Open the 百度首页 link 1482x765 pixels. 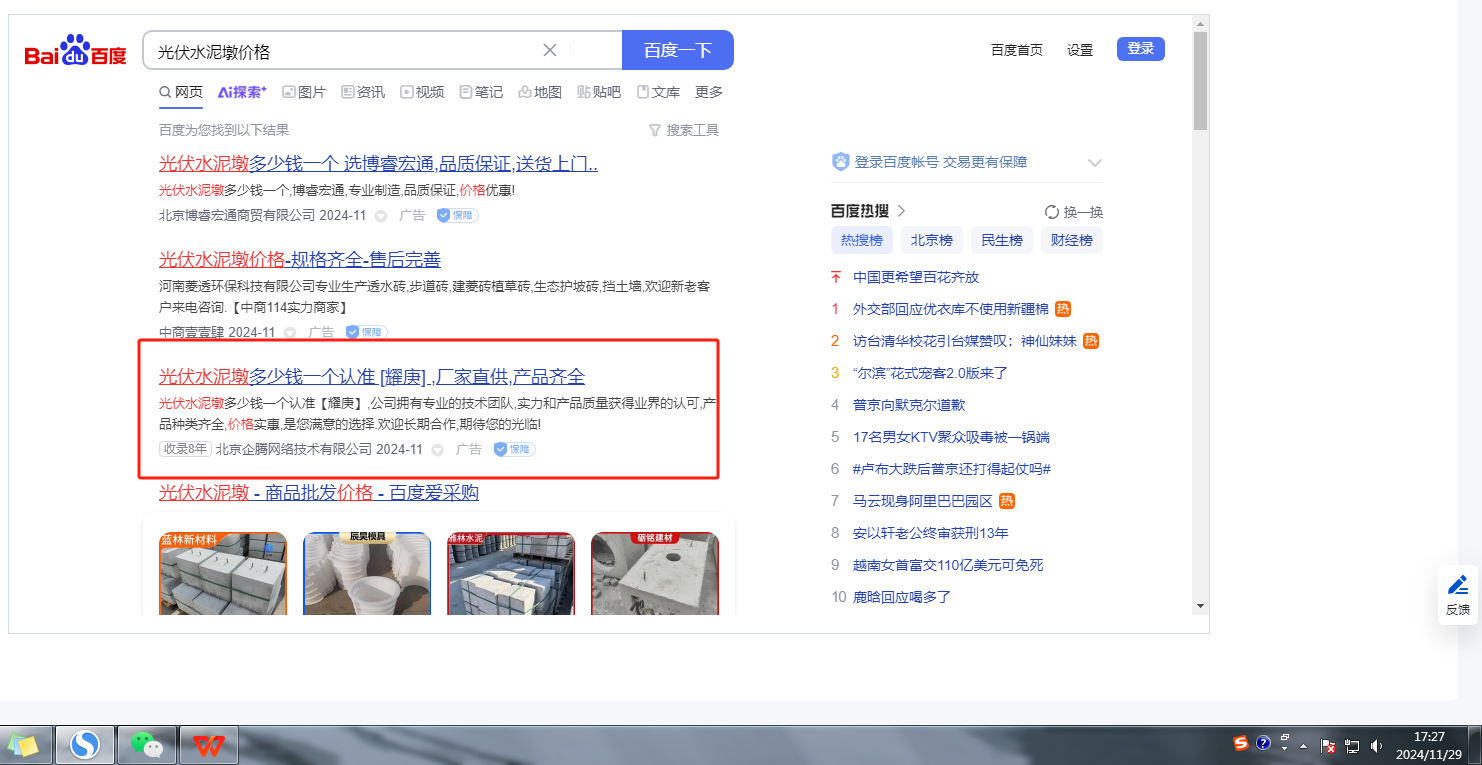point(1017,50)
